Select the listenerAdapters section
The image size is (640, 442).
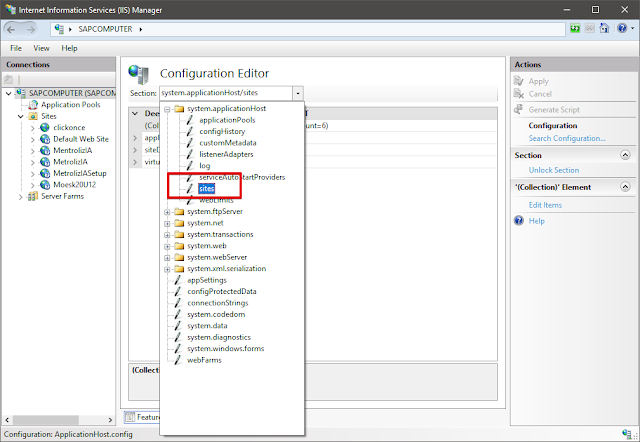coord(226,154)
